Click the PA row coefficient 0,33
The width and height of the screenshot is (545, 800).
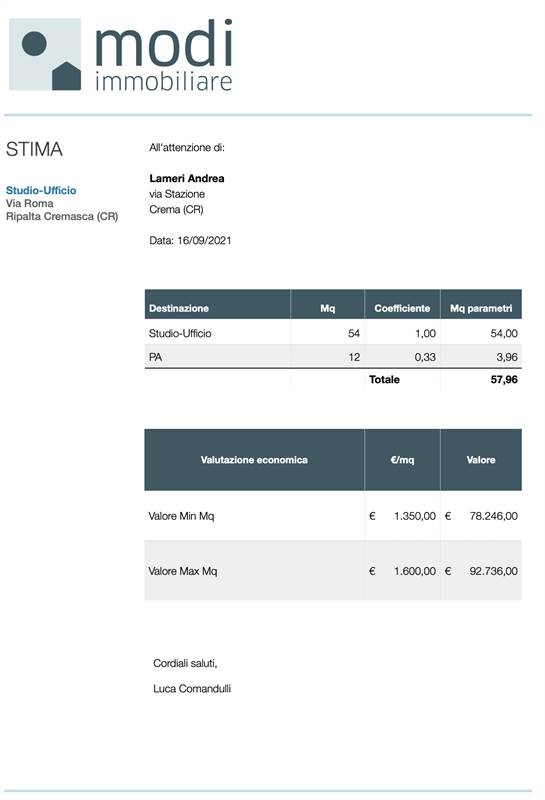(x=425, y=357)
